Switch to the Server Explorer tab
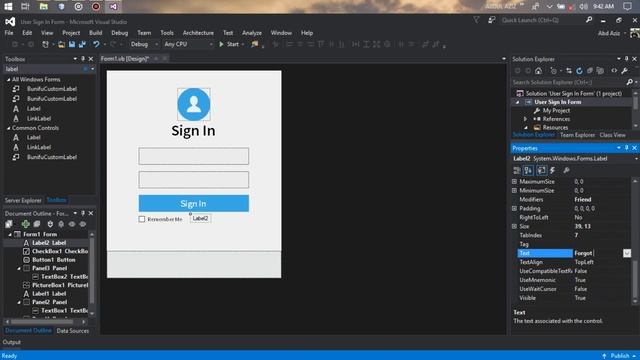 click(23, 200)
